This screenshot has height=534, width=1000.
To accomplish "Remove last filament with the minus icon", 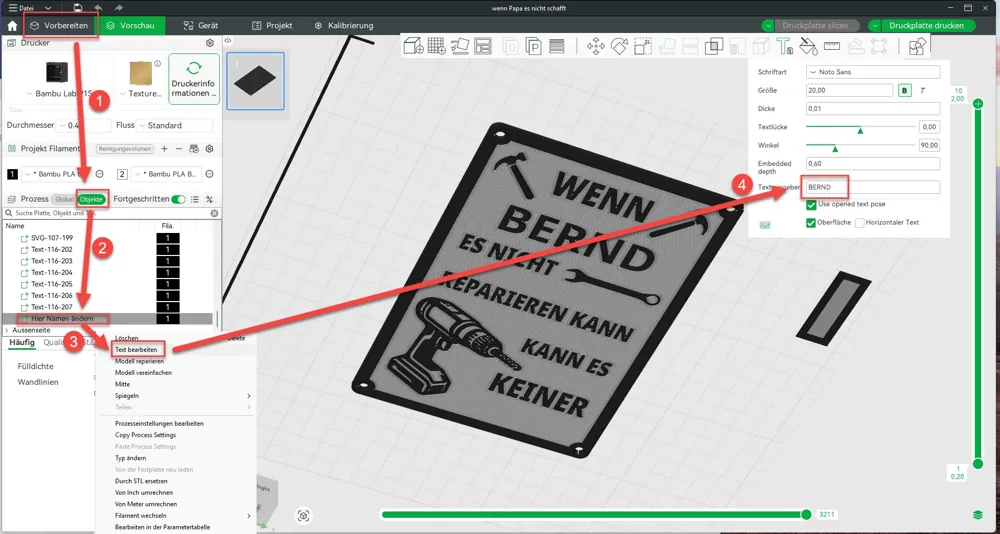I will 179,149.
